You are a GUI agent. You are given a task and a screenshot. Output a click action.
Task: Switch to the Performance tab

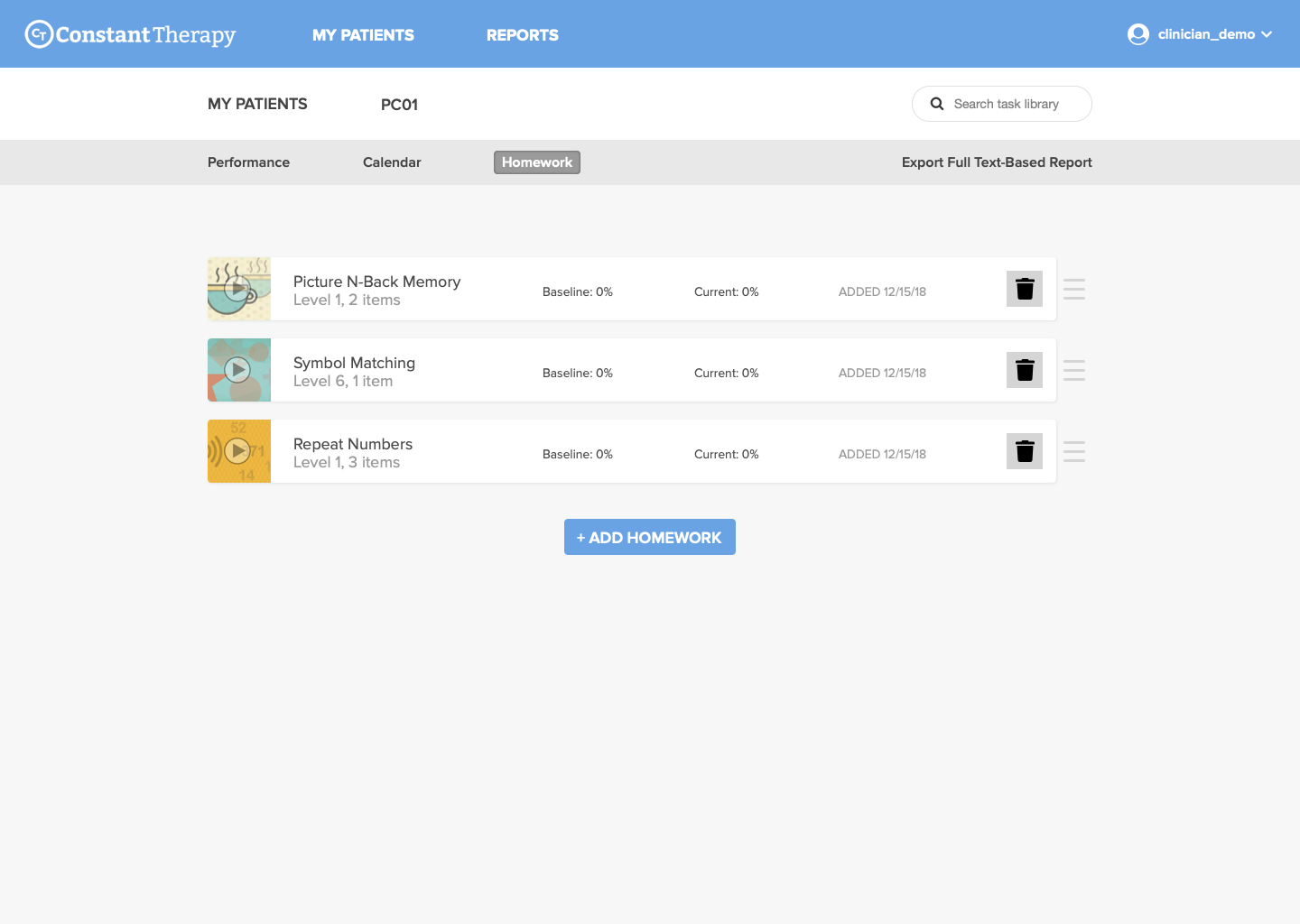pyautogui.click(x=248, y=162)
